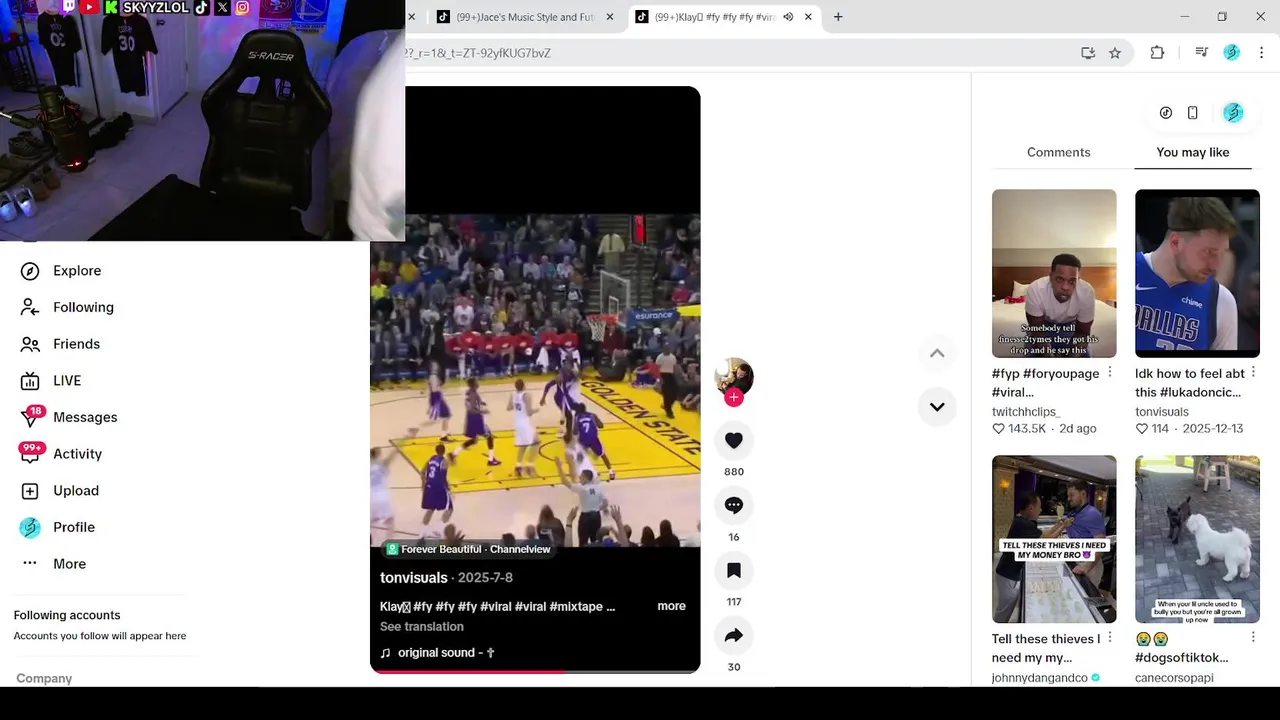Close Jace's Music Style browser tab

(610, 17)
